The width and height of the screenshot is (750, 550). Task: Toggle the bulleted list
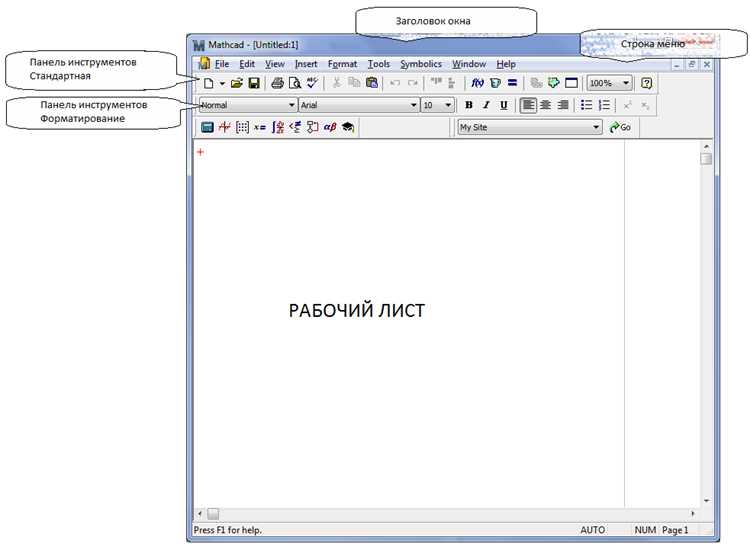tap(586, 105)
